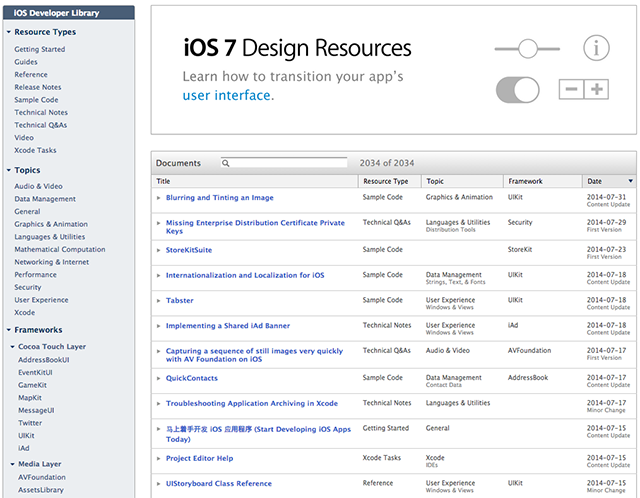Open the user interface link in banner
The image size is (640, 498).
pyautogui.click(x=227, y=96)
